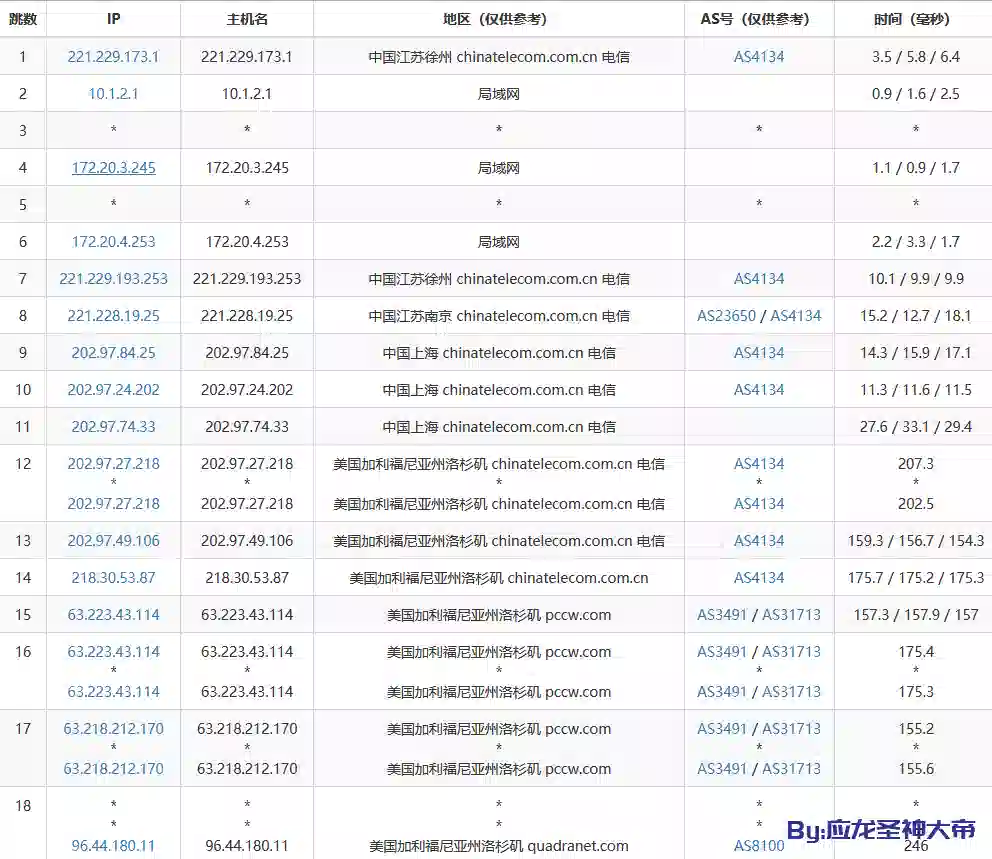Open IP link 202.97.49.106
Viewport: 992px width, 859px height.
(x=113, y=541)
